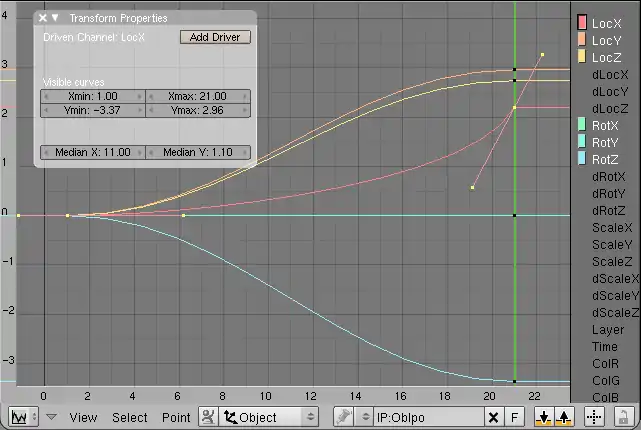641x430 pixels.
Task: Select the dLocZ channel
Action: tap(610, 109)
